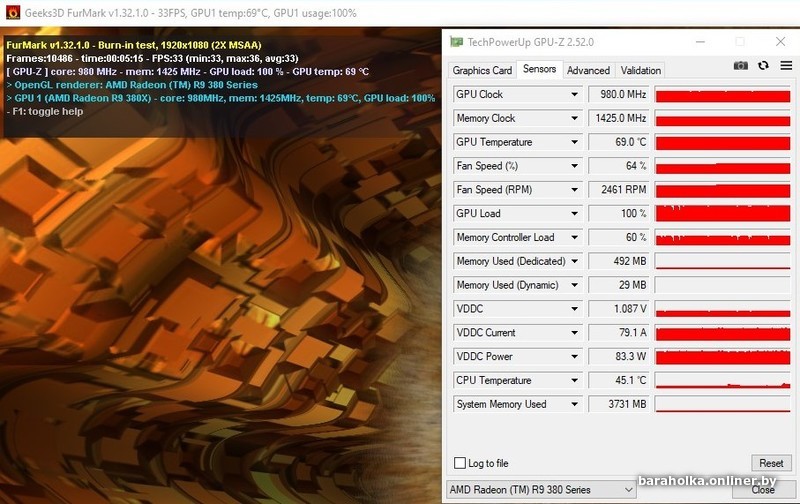Click the F1: toggle help line

point(45,111)
